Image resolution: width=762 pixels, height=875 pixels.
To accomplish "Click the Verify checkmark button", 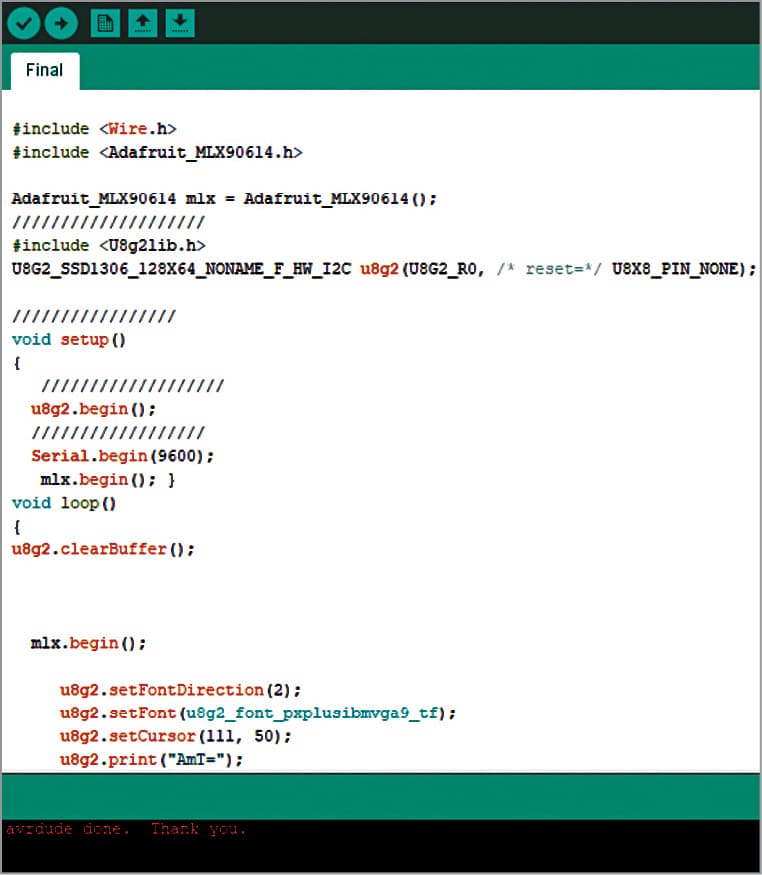I will point(24,22).
